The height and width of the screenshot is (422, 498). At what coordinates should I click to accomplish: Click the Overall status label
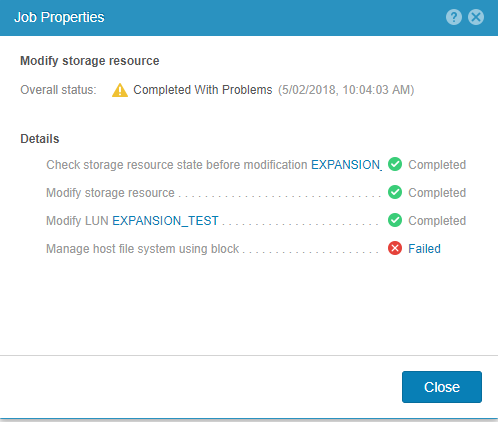58,90
